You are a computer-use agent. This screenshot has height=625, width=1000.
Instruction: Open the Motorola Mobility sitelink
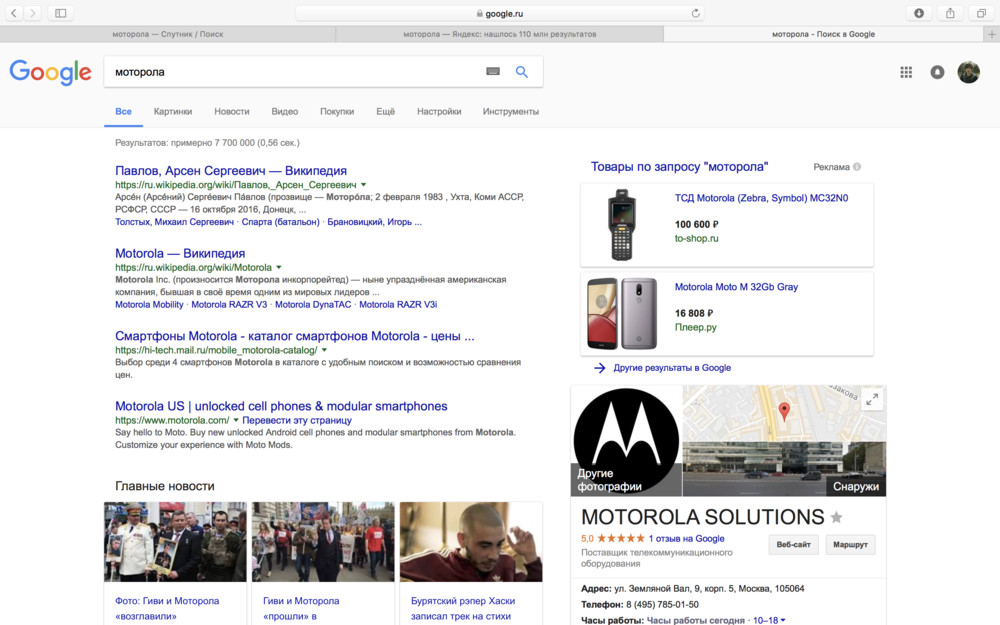pyautogui.click(x=149, y=305)
